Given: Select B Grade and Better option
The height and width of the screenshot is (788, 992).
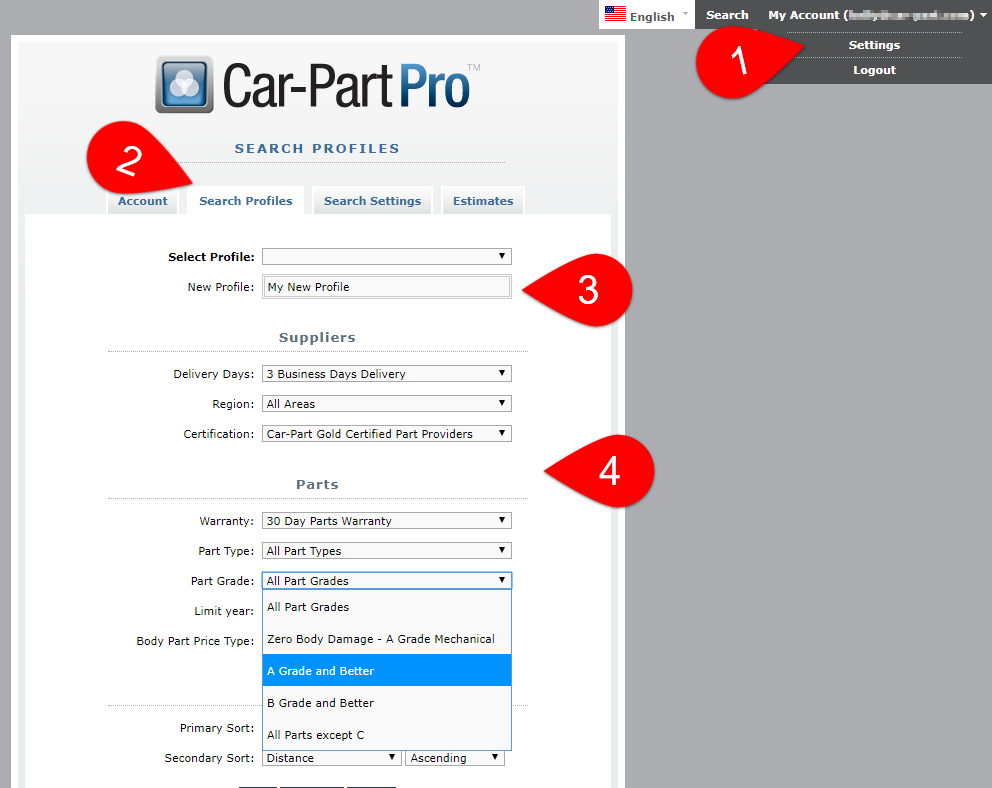Looking at the screenshot, I should click(387, 703).
